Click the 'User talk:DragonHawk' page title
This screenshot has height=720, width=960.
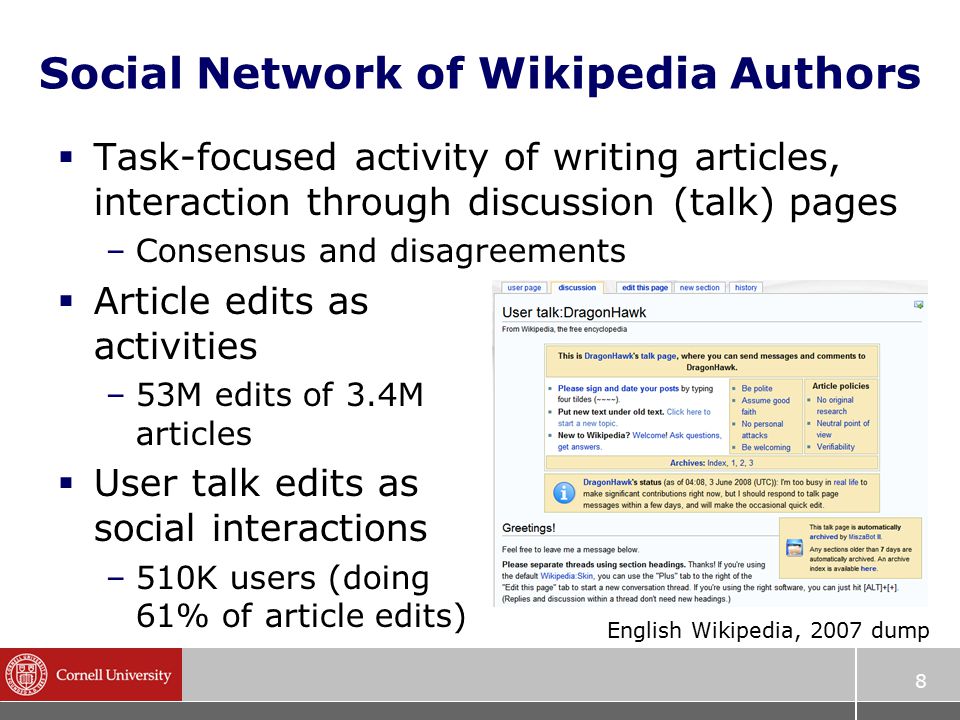(x=574, y=312)
